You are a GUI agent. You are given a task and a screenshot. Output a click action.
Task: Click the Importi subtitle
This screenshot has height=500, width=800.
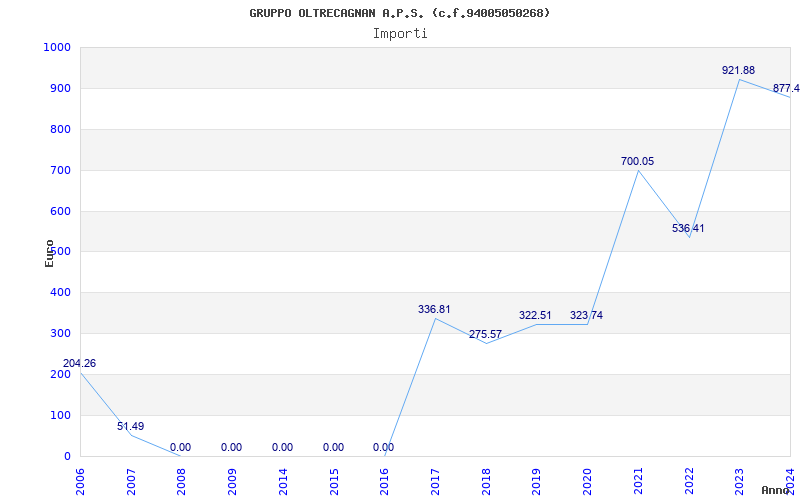(x=400, y=34)
